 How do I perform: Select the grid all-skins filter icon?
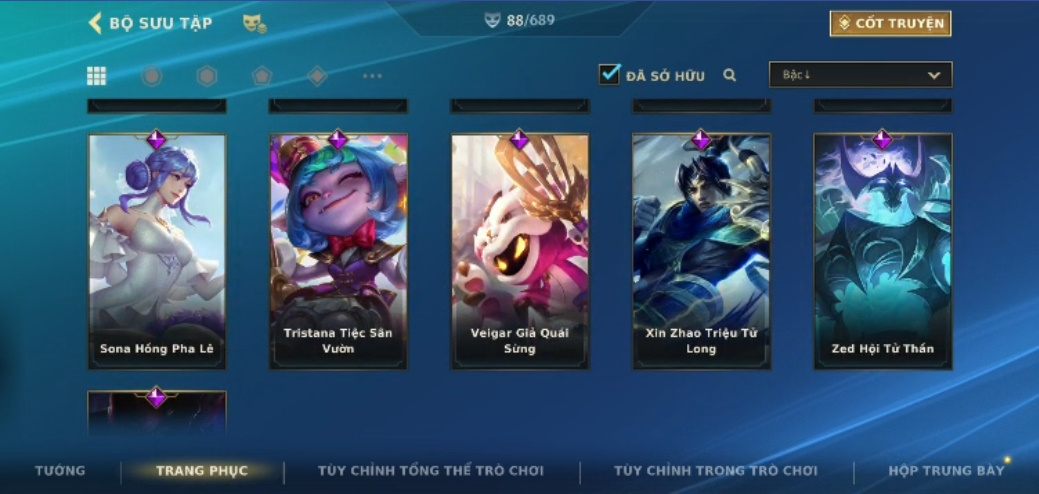click(x=97, y=76)
